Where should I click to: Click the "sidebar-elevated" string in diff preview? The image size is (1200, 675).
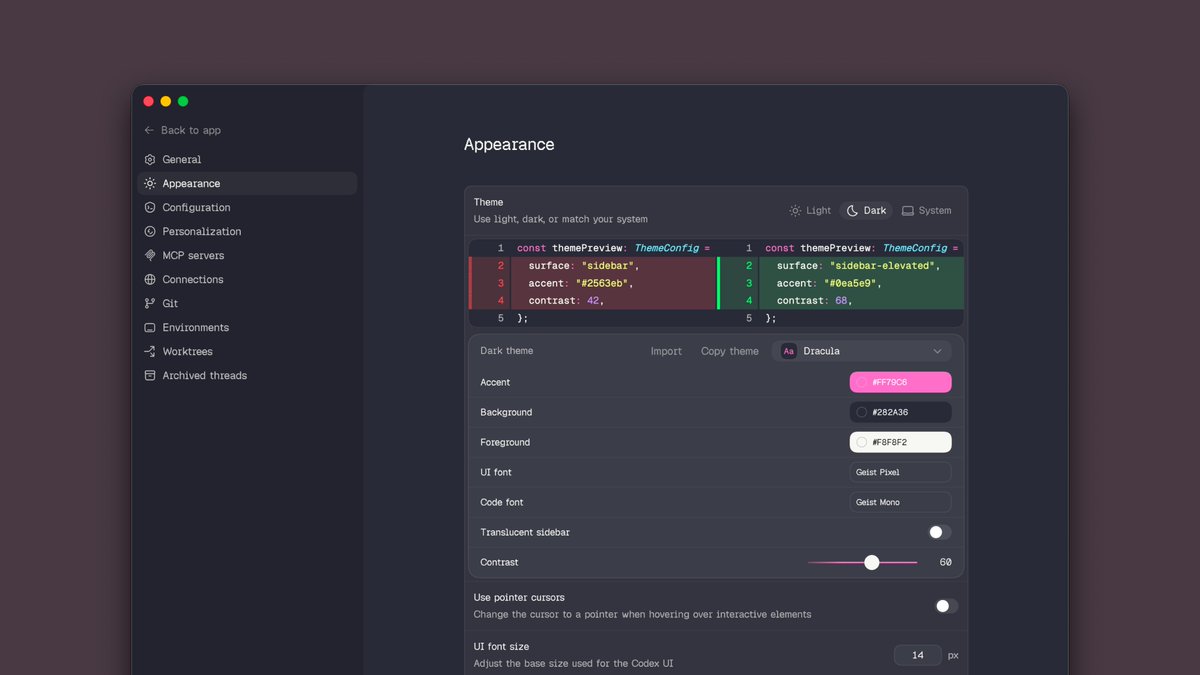click(883, 266)
